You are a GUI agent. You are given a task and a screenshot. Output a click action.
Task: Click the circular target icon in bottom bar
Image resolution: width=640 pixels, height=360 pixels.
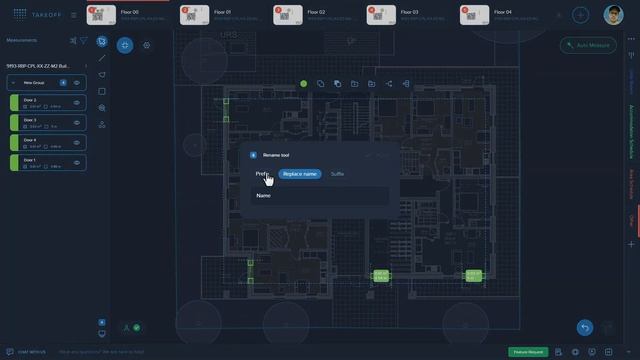[x=575, y=352]
